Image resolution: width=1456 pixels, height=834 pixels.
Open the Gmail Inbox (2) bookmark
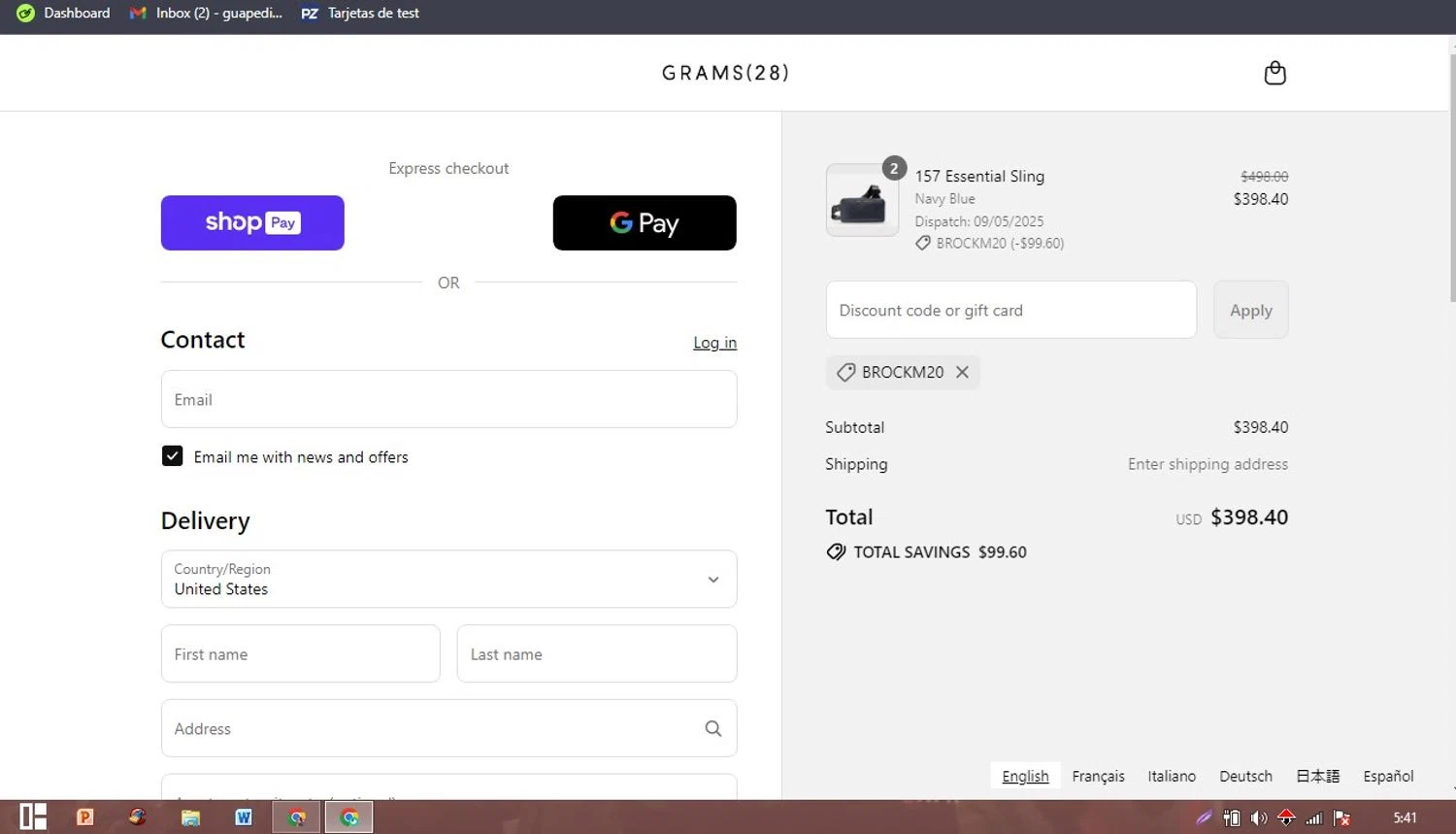206,13
